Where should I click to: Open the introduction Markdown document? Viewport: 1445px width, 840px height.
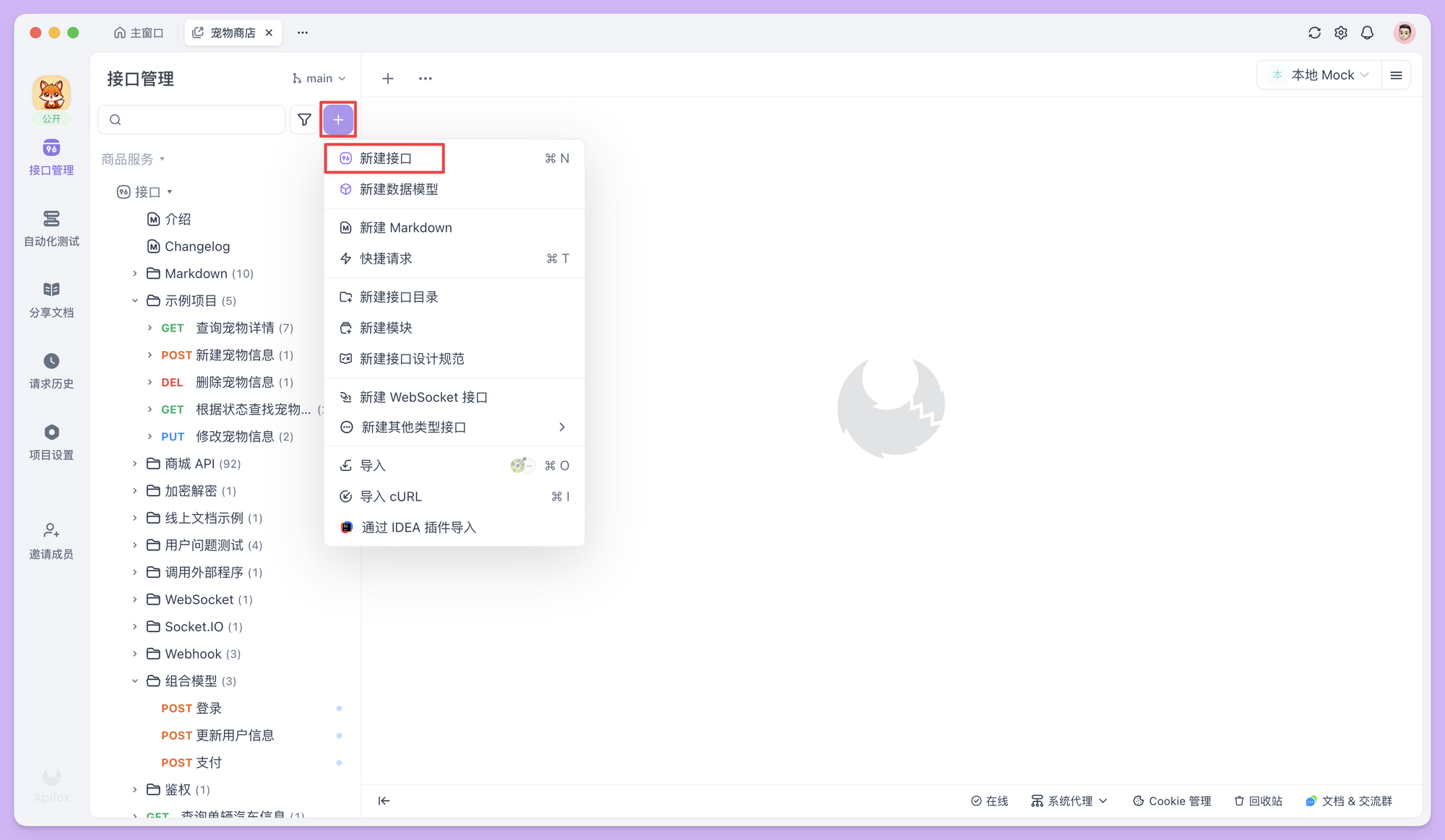(169, 219)
